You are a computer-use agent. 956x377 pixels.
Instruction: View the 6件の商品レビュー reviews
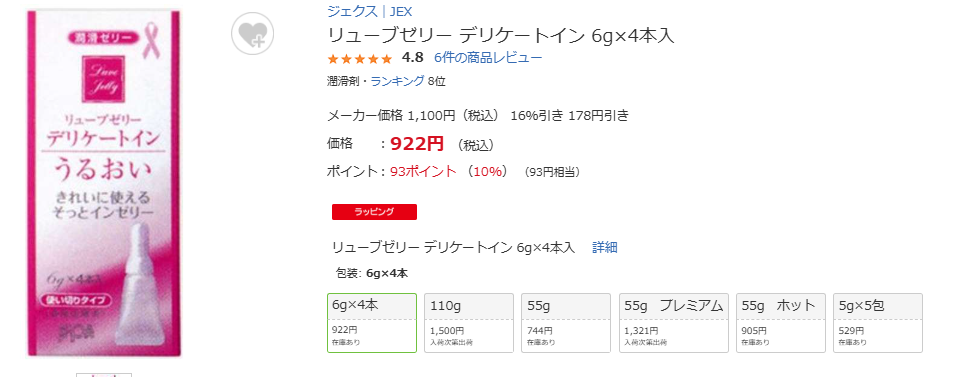[x=488, y=58]
